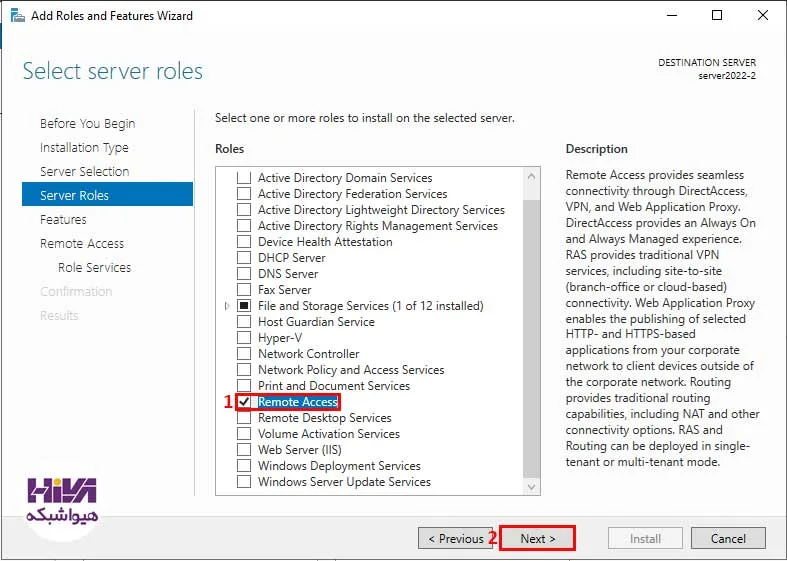Proceed with the Next button
The image size is (787, 561).
[538, 538]
